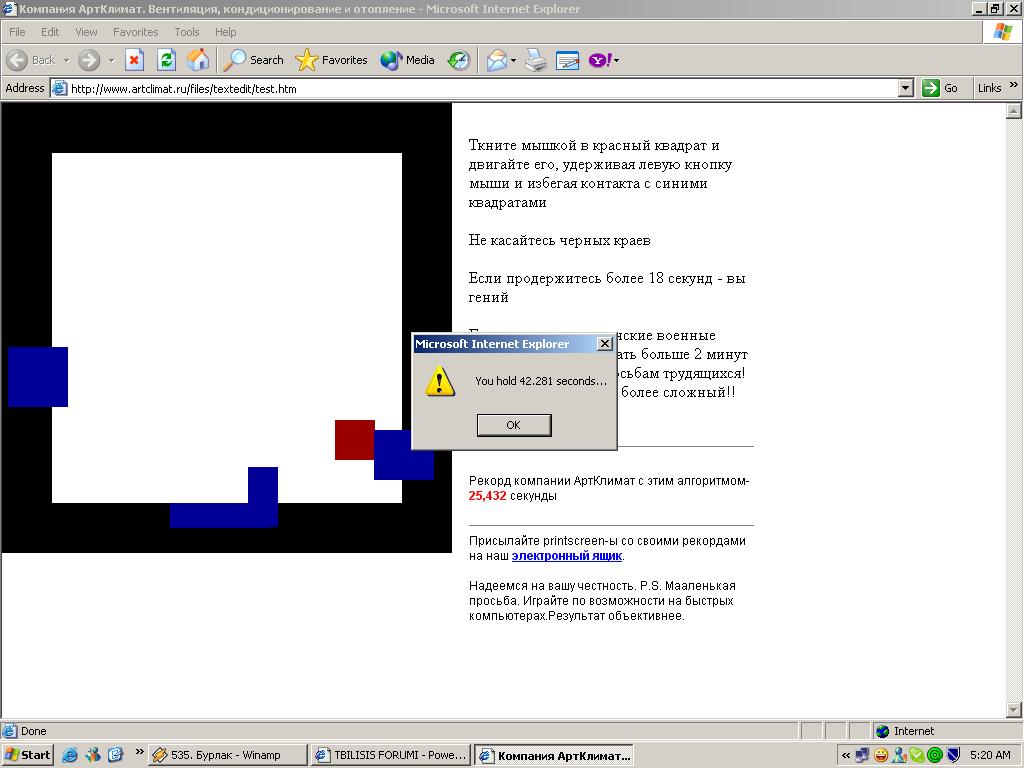This screenshot has height=768, width=1024.
Task: Click the Stop loading toolbar icon
Action: (134, 60)
